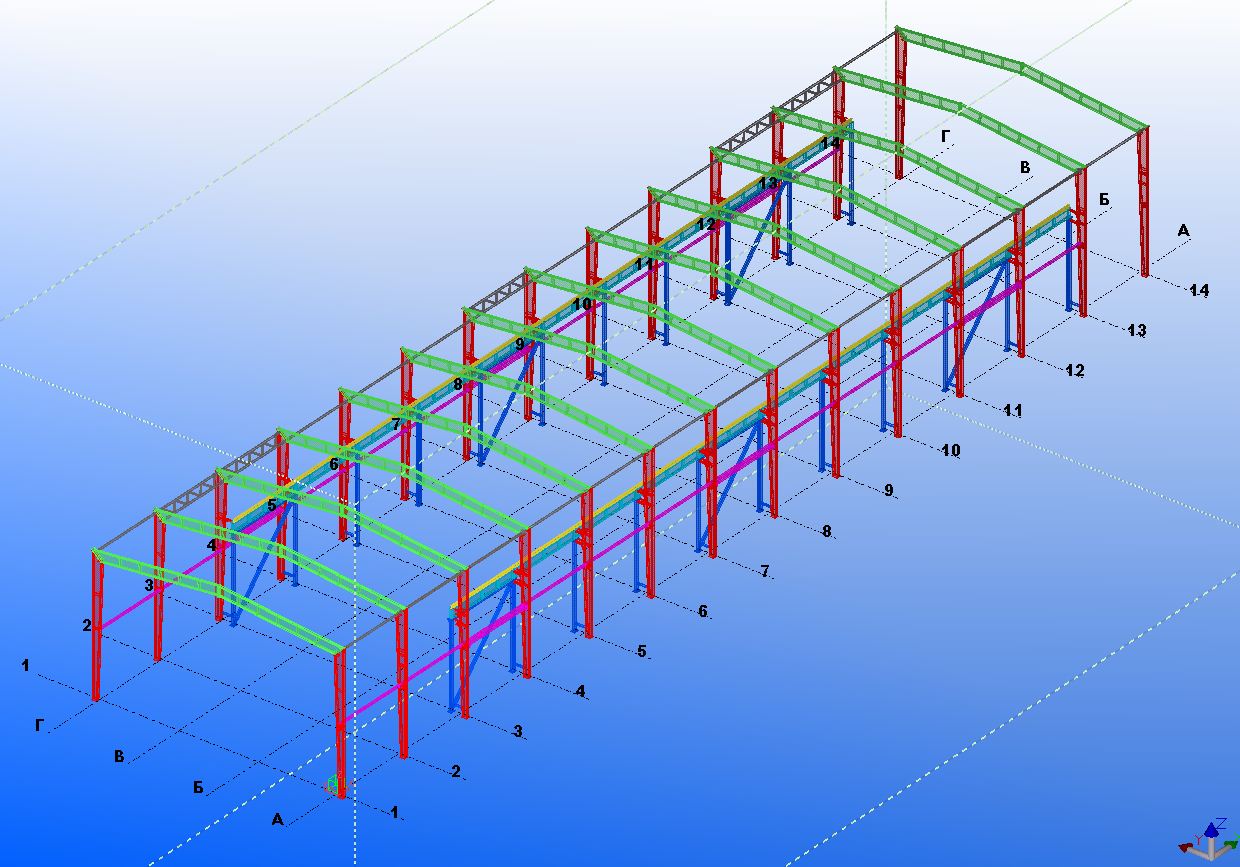Image resolution: width=1240 pixels, height=867 pixels.
Task: Select grid label 7 beside axis А
Action: pos(765,571)
